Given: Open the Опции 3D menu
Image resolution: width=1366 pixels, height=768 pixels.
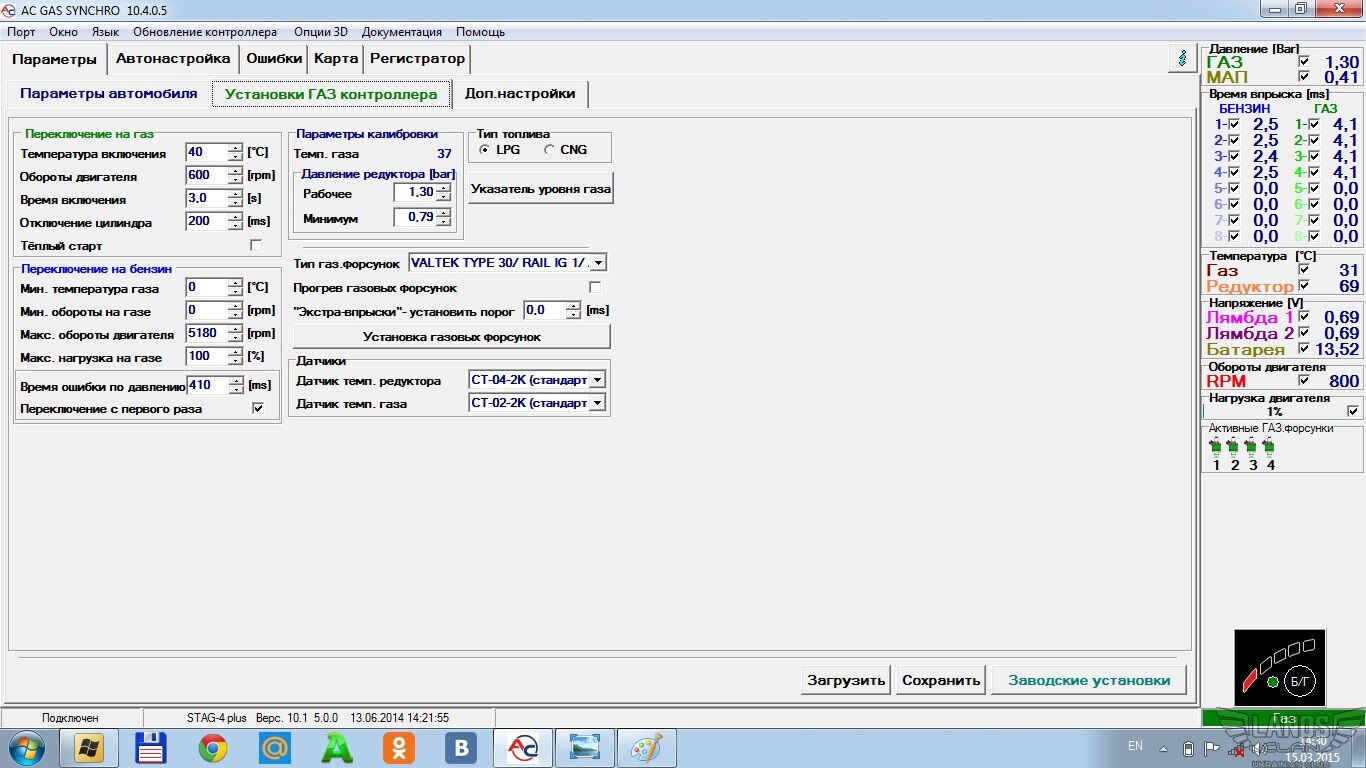Looking at the screenshot, I should 320,32.
